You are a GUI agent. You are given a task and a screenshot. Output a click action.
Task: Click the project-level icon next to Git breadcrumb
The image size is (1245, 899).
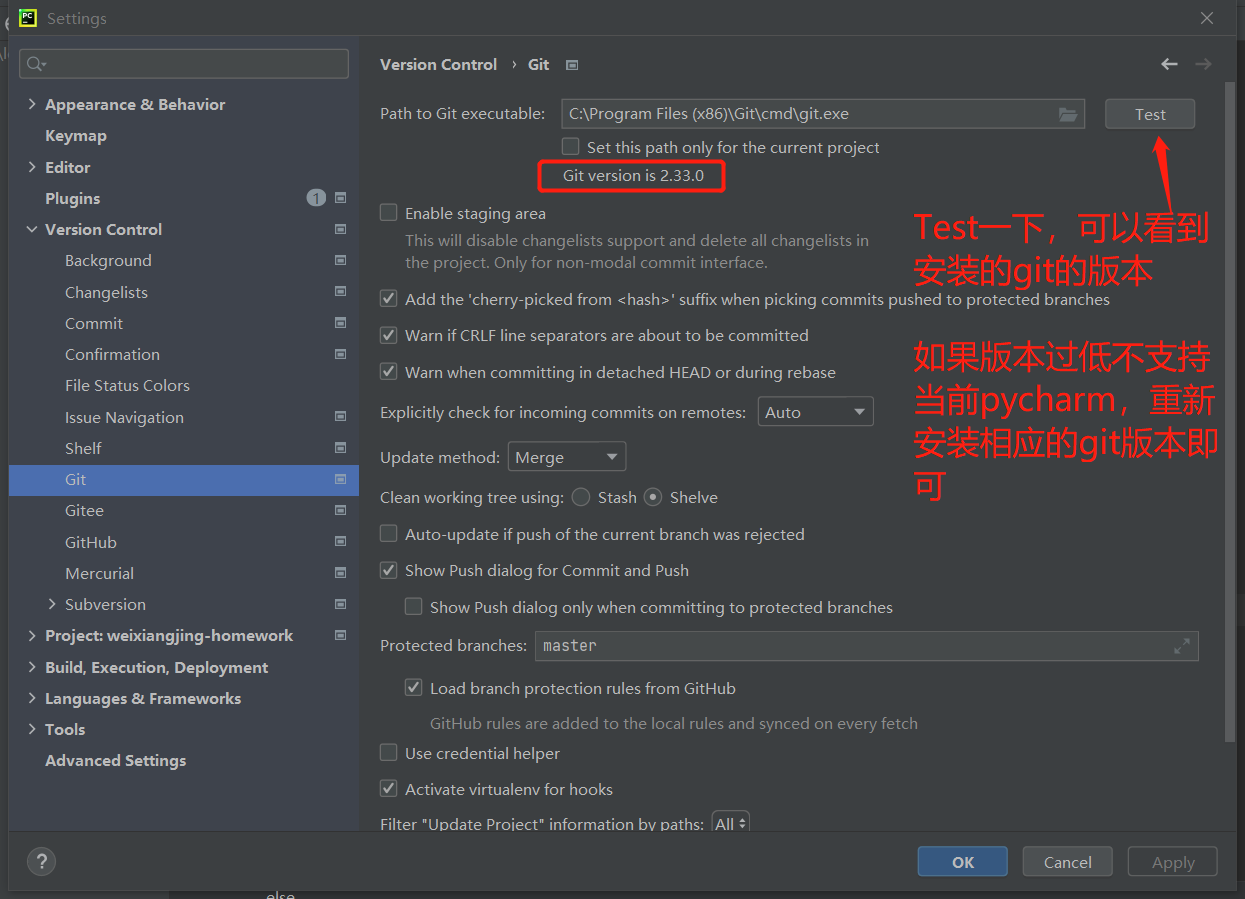pos(572,65)
